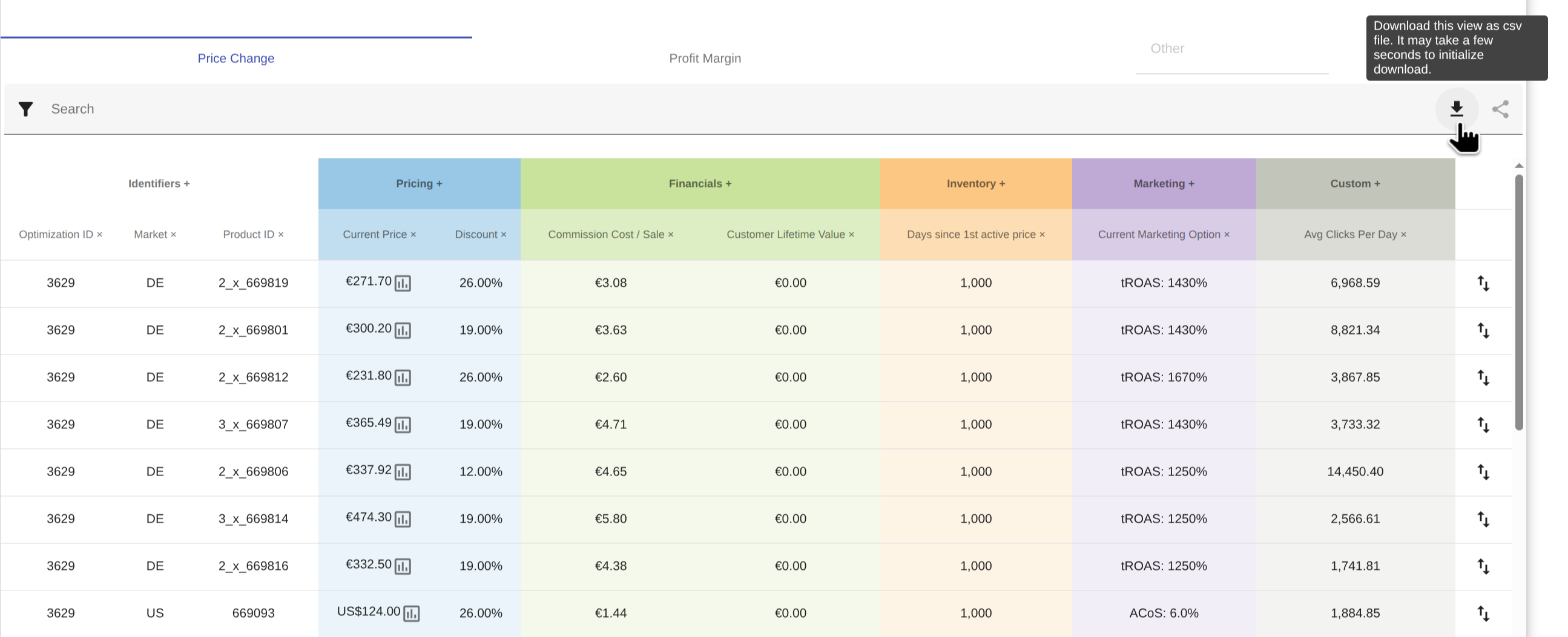Remove Current Marketing Option column
This screenshot has height=637, width=1568.
pyautogui.click(x=1227, y=235)
